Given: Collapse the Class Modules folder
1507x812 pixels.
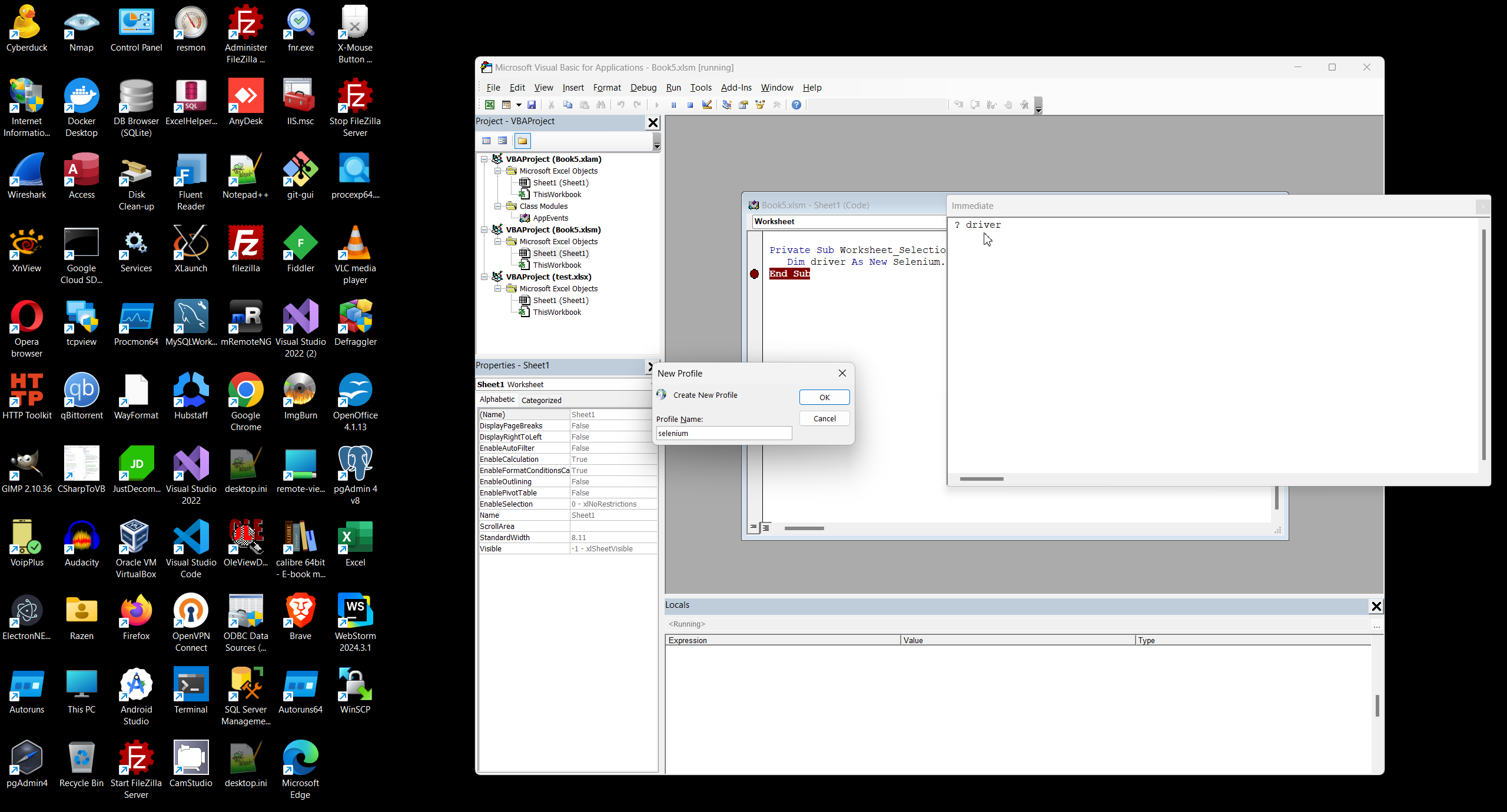Looking at the screenshot, I should pyautogui.click(x=497, y=206).
